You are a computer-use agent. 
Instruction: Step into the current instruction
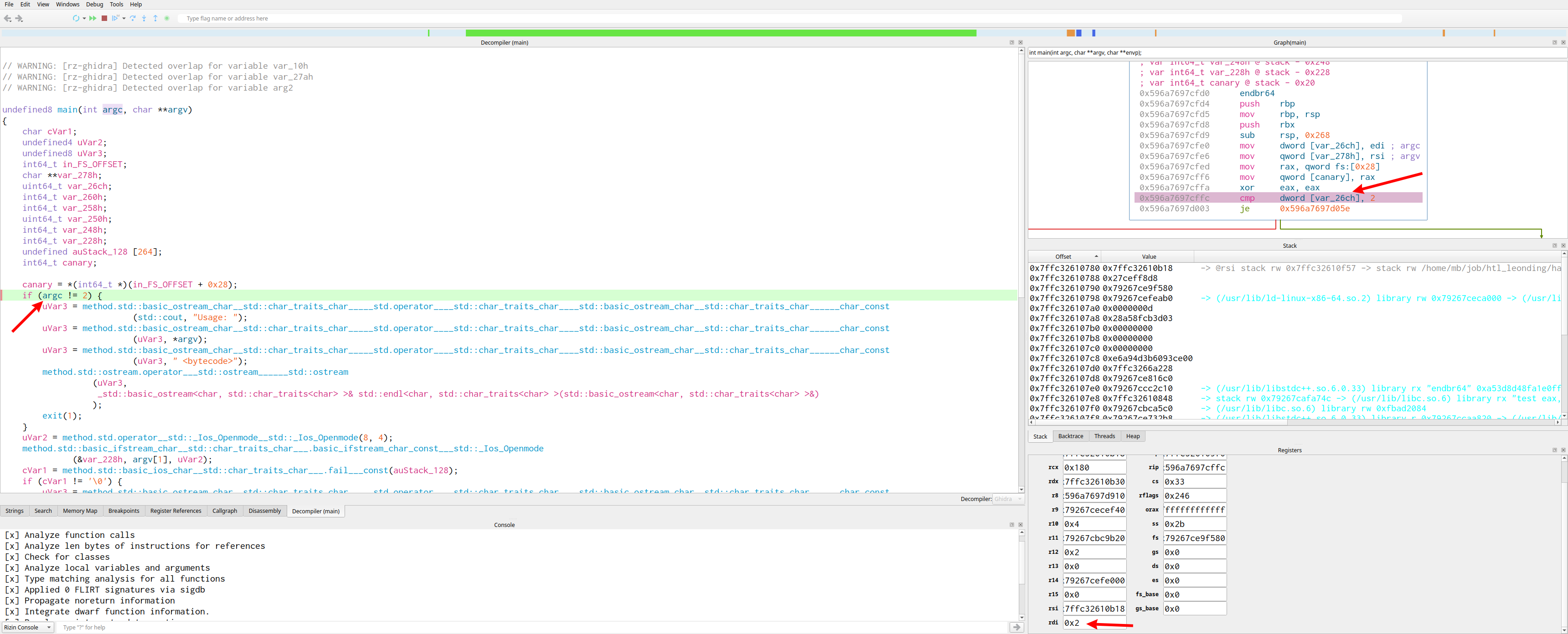tap(144, 18)
